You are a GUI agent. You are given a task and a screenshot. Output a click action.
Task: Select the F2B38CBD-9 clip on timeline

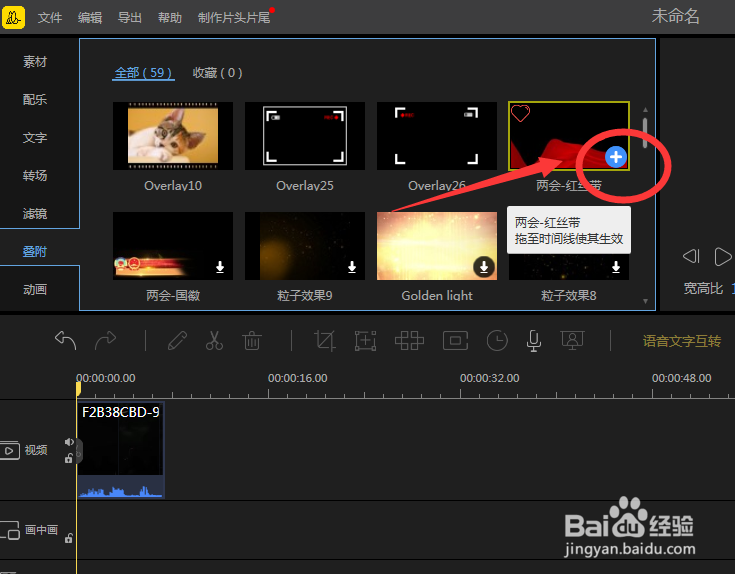[121, 450]
